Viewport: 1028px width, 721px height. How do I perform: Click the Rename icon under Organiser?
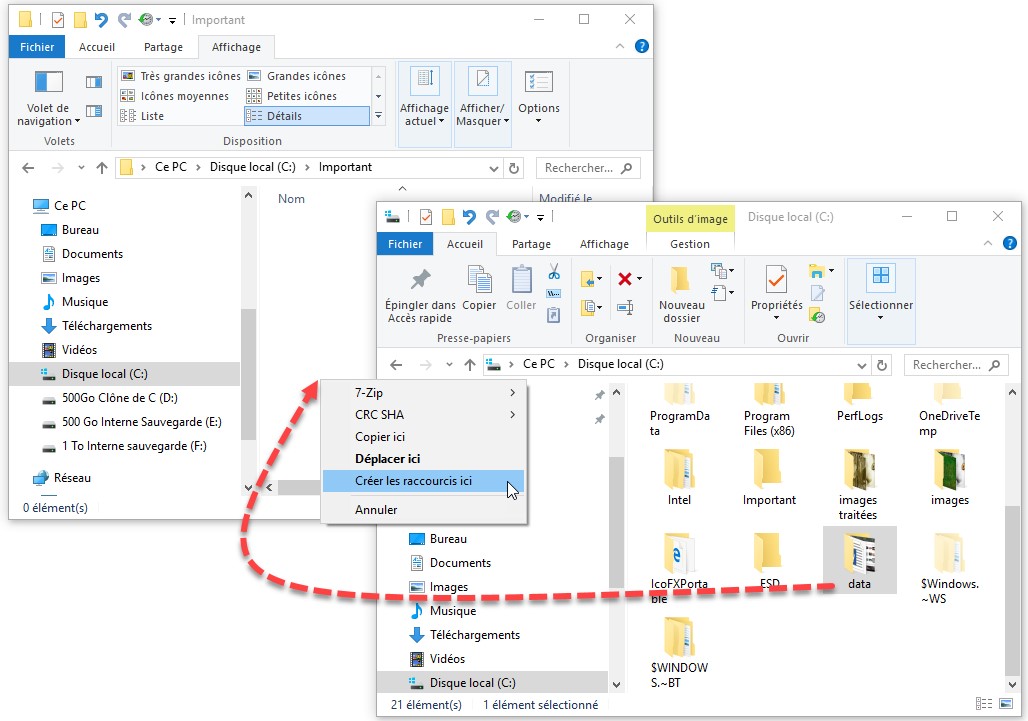point(625,307)
